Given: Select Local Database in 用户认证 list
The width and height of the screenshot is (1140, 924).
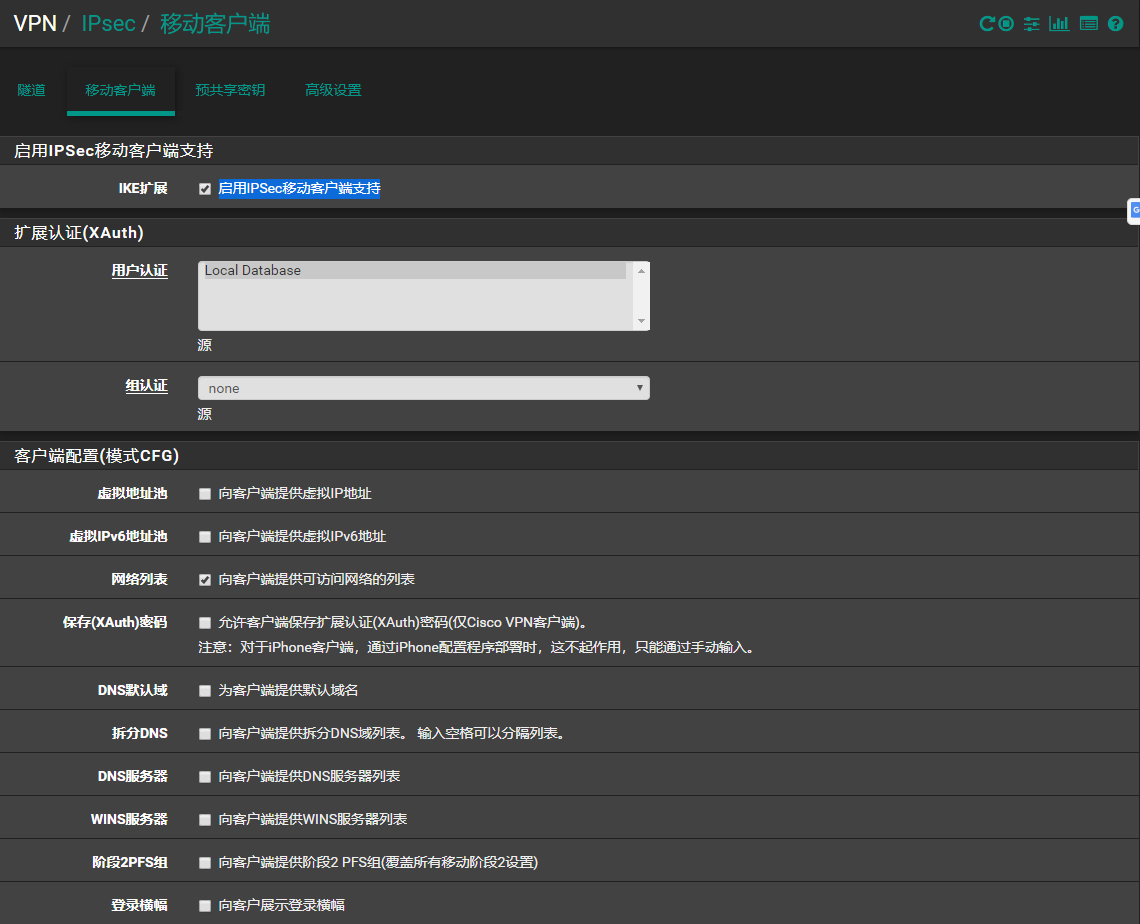Looking at the screenshot, I should (414, 270).
